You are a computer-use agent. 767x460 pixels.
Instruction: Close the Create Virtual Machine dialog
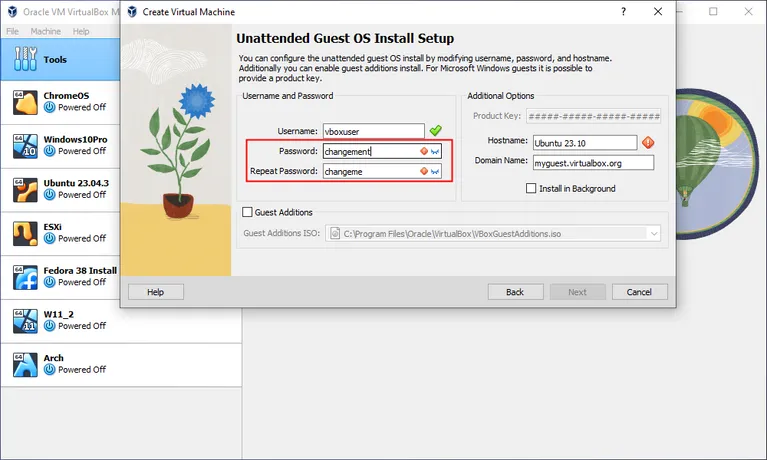658,11
